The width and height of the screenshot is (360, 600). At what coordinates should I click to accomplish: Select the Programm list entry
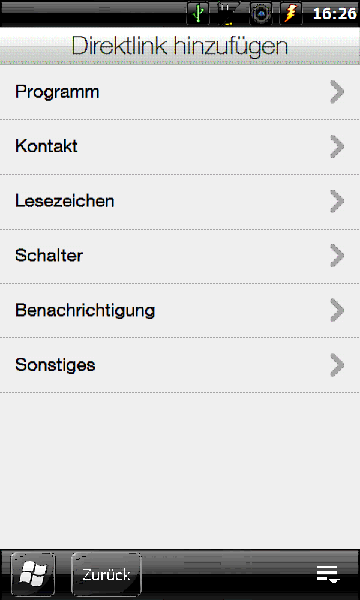point(180,92)
